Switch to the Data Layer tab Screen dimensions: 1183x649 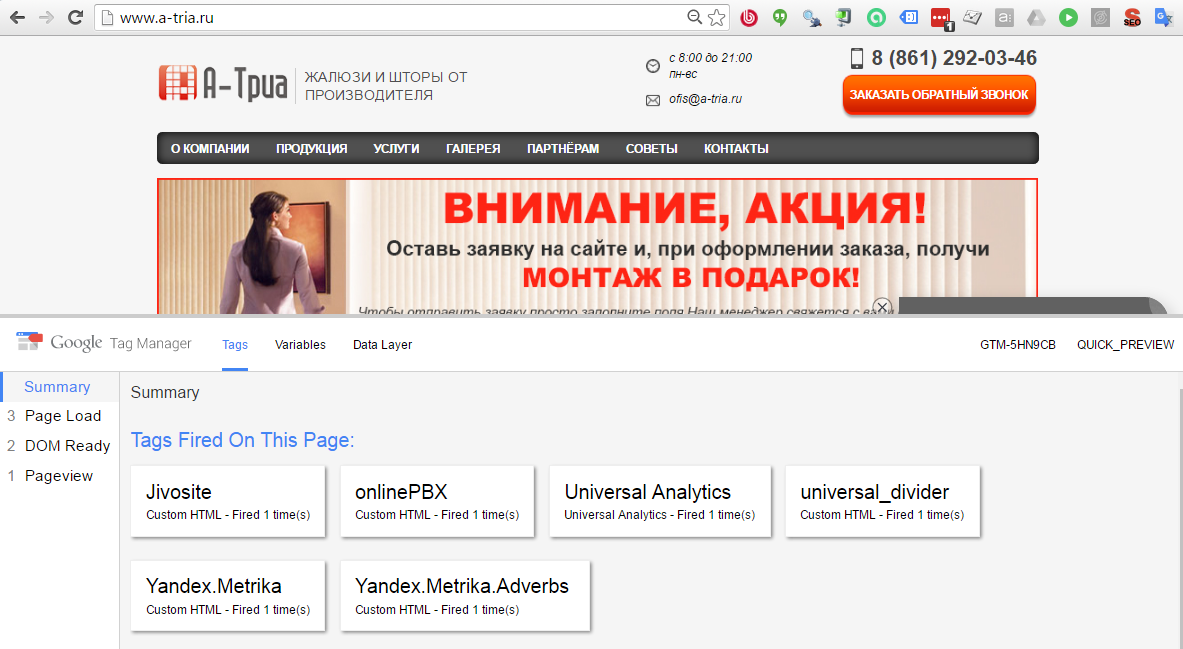tap(383, 345)
